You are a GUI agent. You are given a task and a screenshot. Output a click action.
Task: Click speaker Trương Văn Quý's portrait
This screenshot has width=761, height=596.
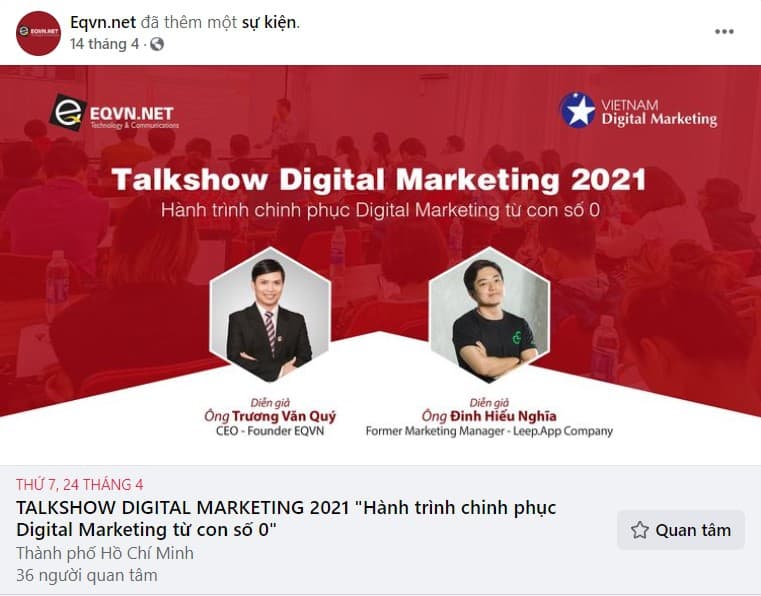click(270, 315)
